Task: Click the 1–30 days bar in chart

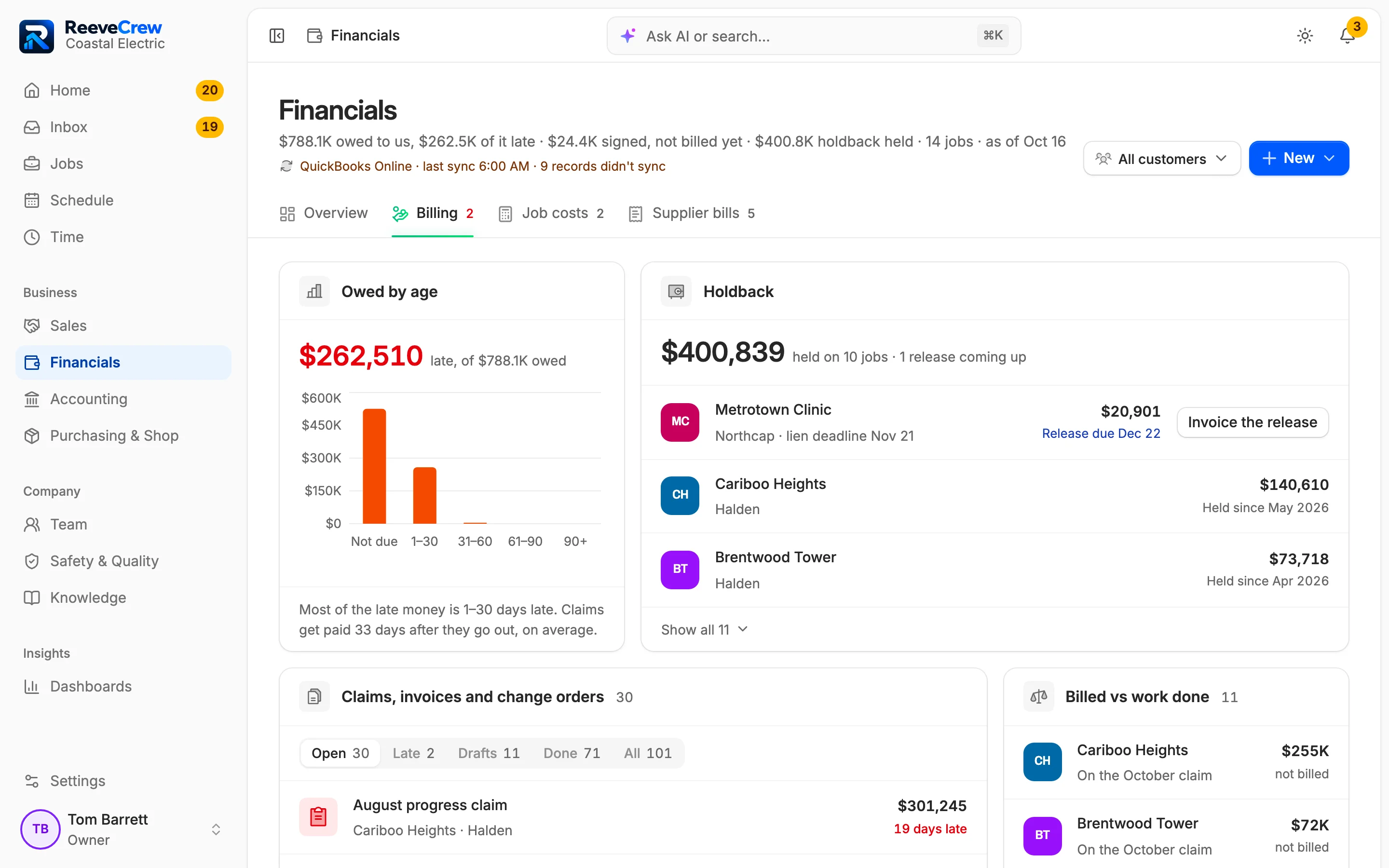Action: click(x=425, y=495)
